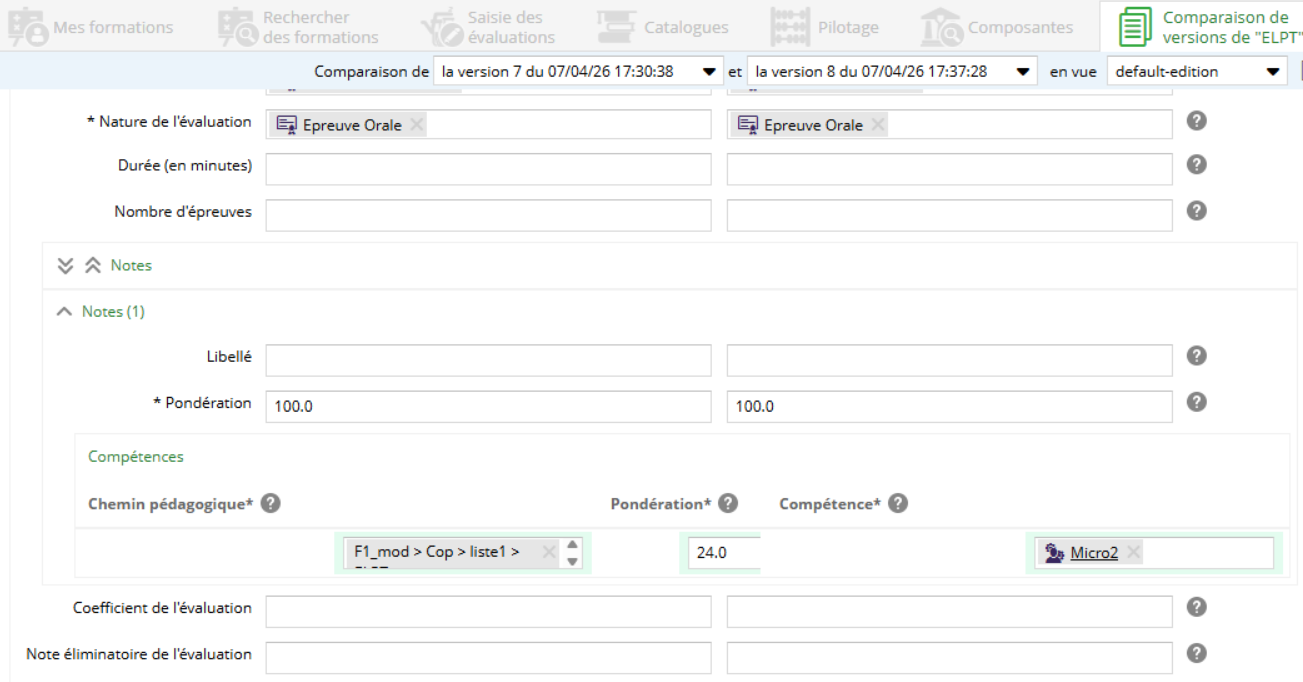Open the version 8 comparison dropdown
This screenshot has width=1303, height=682.
click(x=1021, y=72)
